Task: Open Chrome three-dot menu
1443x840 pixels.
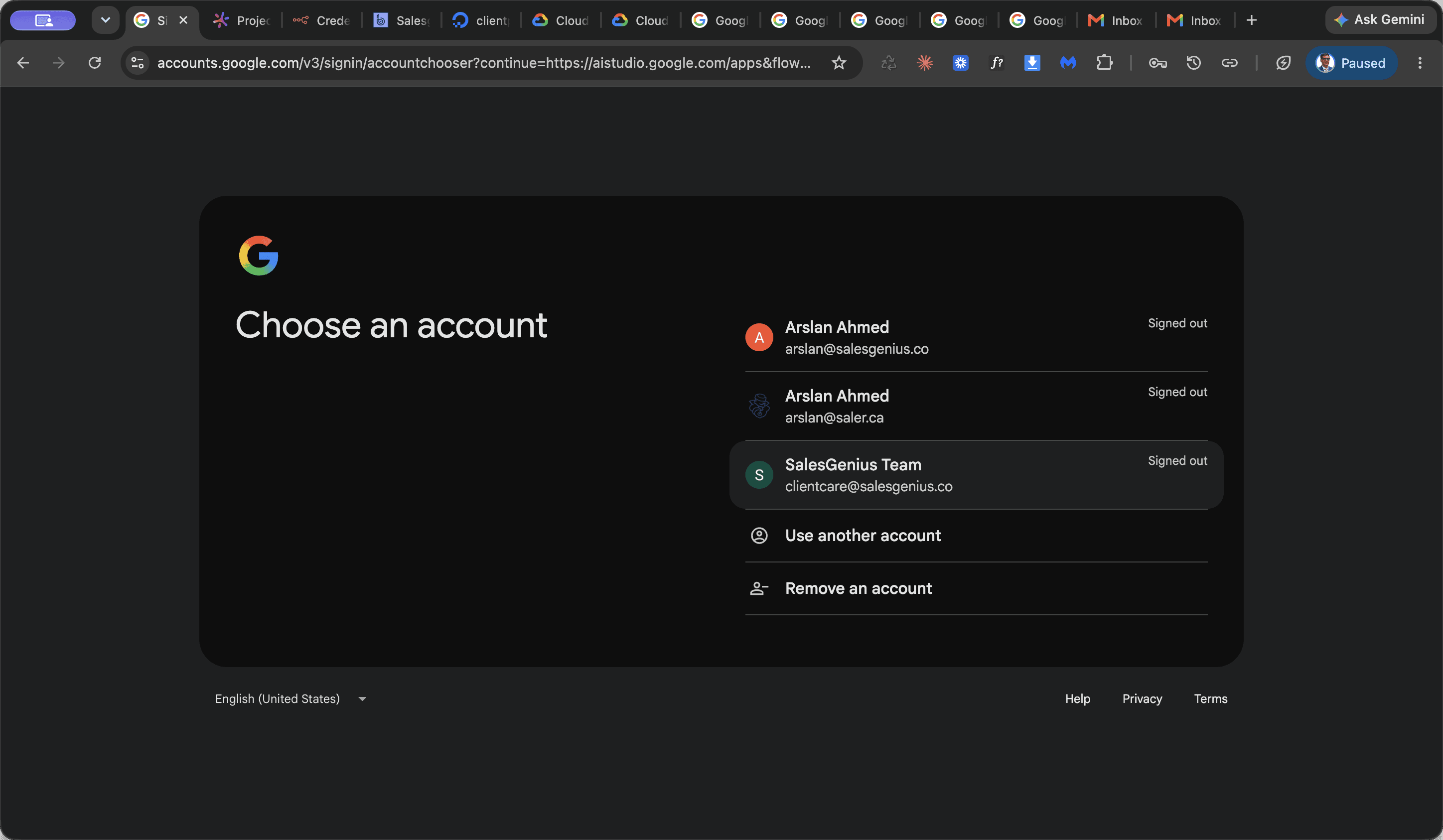Action: tap(1420, 63)
